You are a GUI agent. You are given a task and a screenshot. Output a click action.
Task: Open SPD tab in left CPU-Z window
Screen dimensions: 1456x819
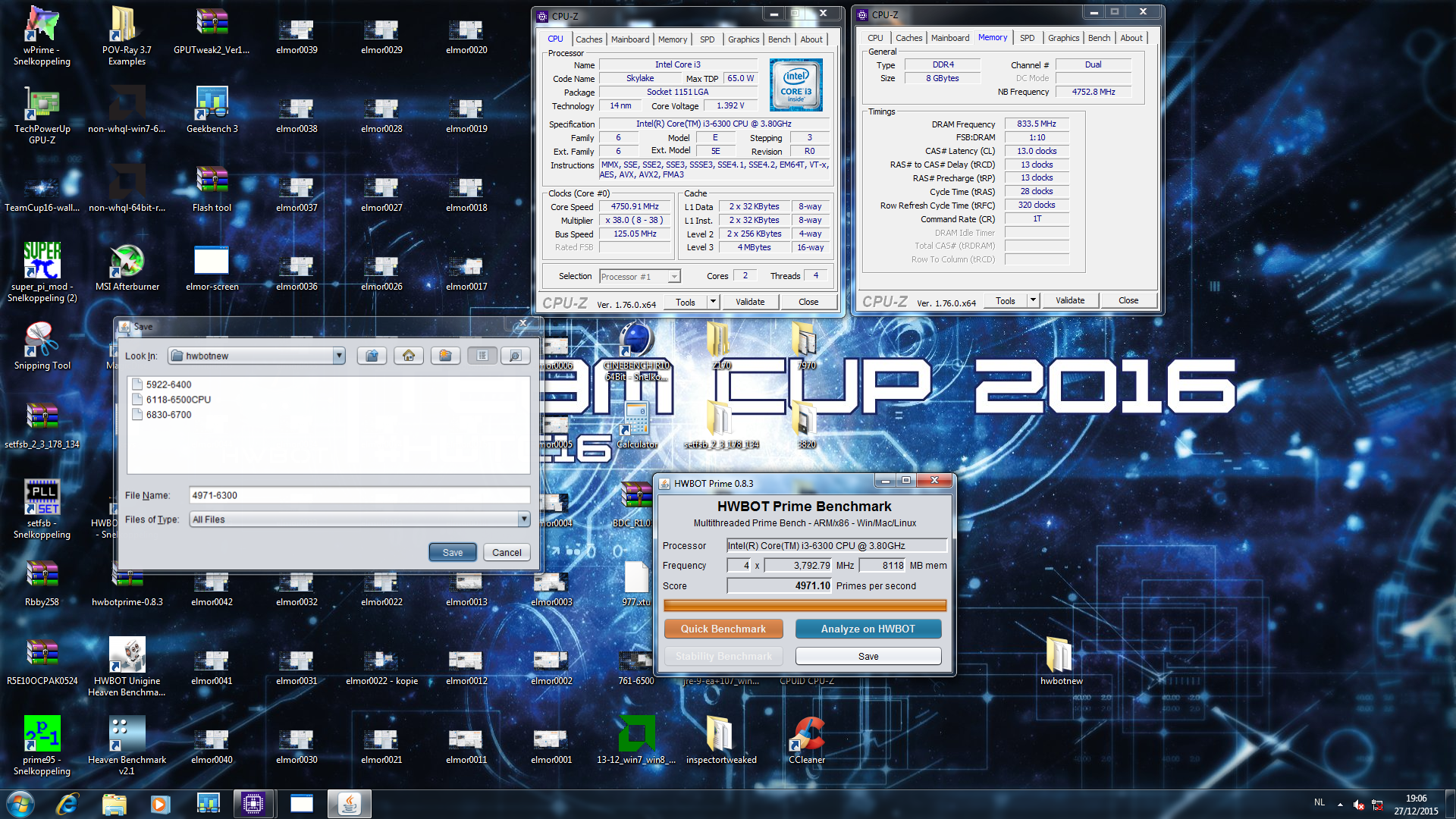point(708,39)
